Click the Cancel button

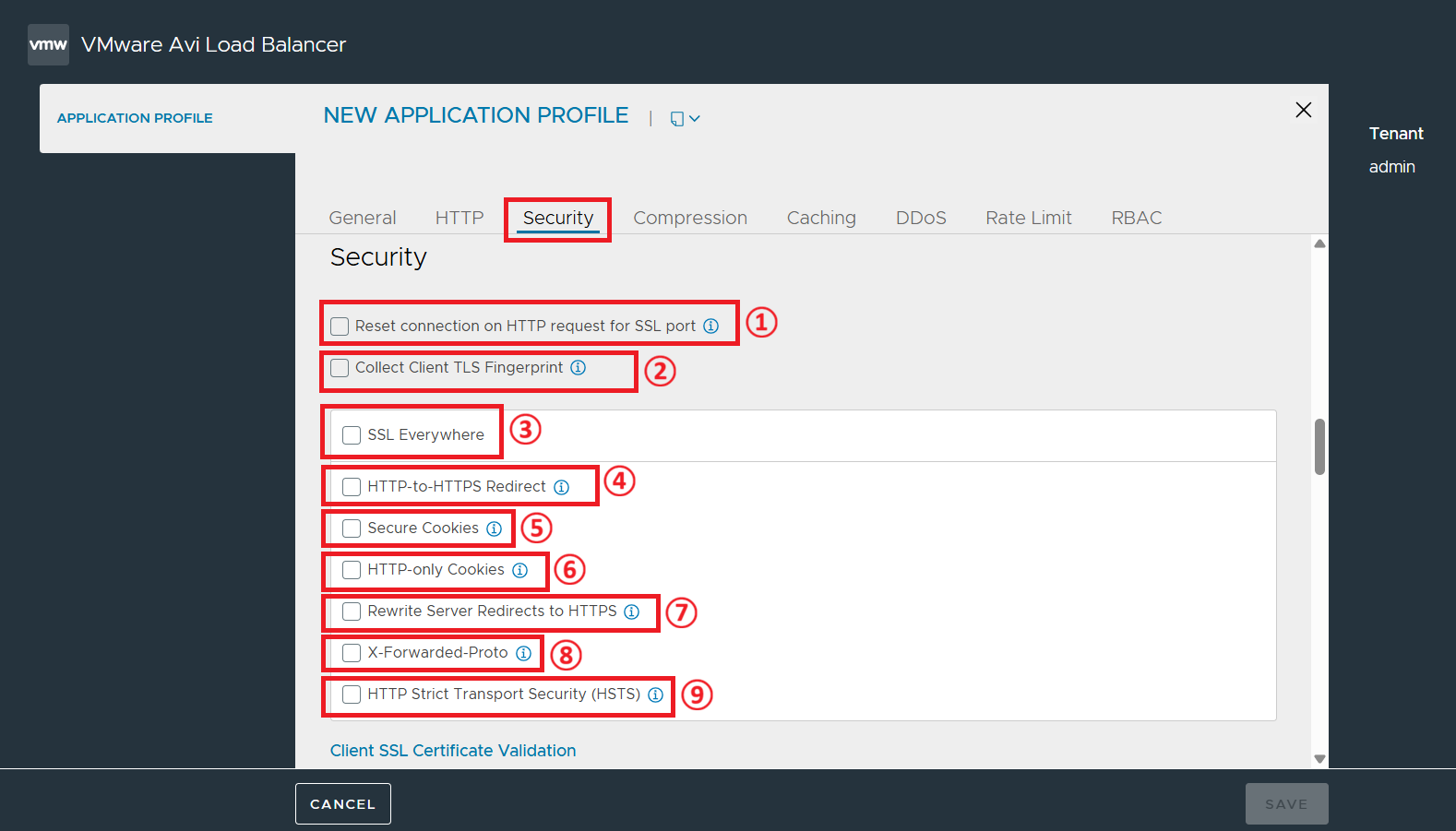[343, 803]
